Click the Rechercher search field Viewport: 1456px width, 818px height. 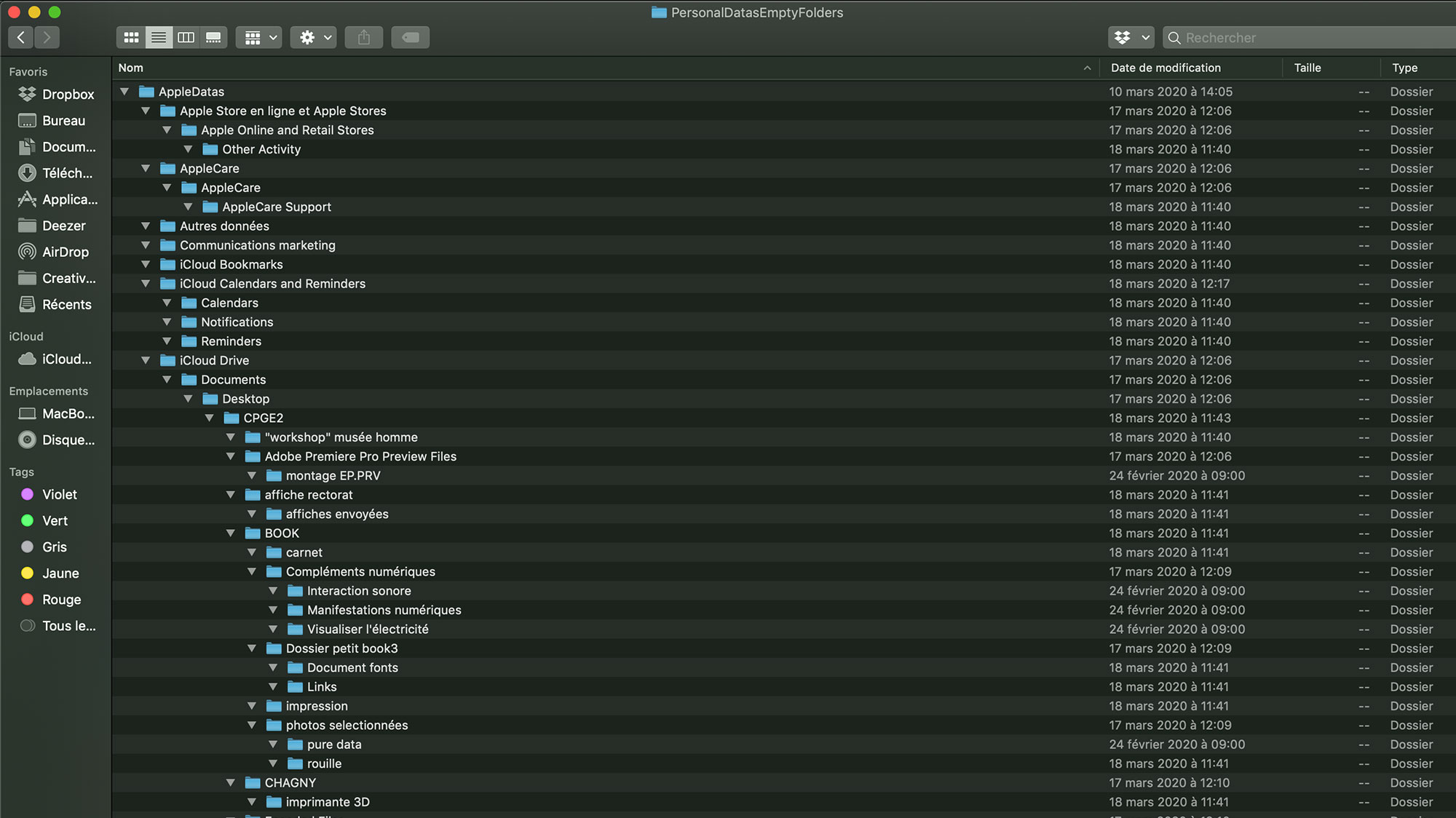1310,37
